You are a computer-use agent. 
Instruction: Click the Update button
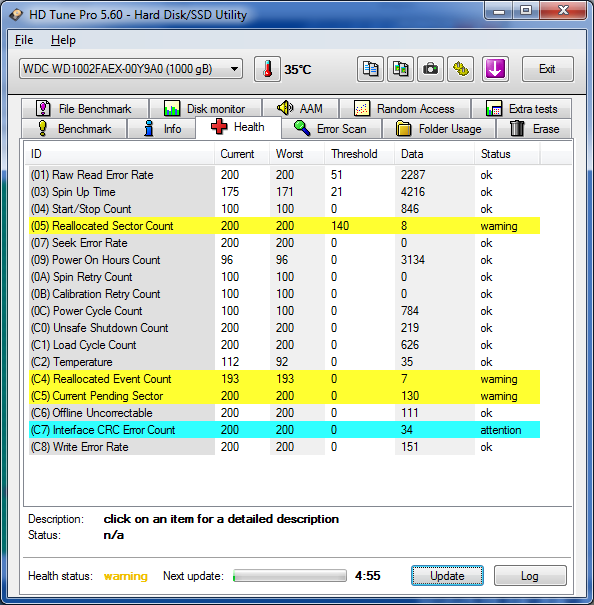pos(447,576)
